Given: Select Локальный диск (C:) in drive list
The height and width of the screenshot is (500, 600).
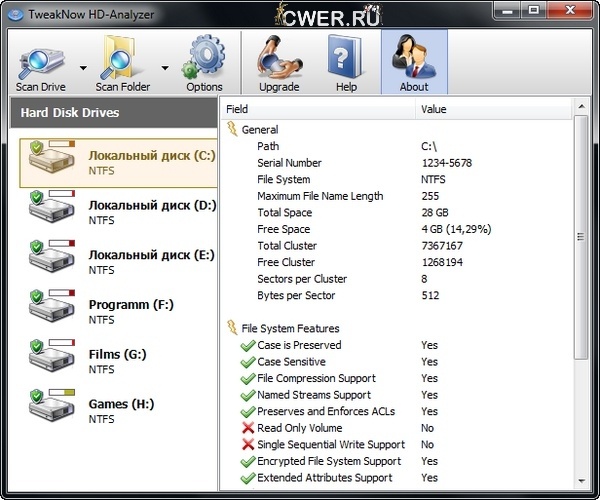Looking at the screenshot, I should coord(151,156).
